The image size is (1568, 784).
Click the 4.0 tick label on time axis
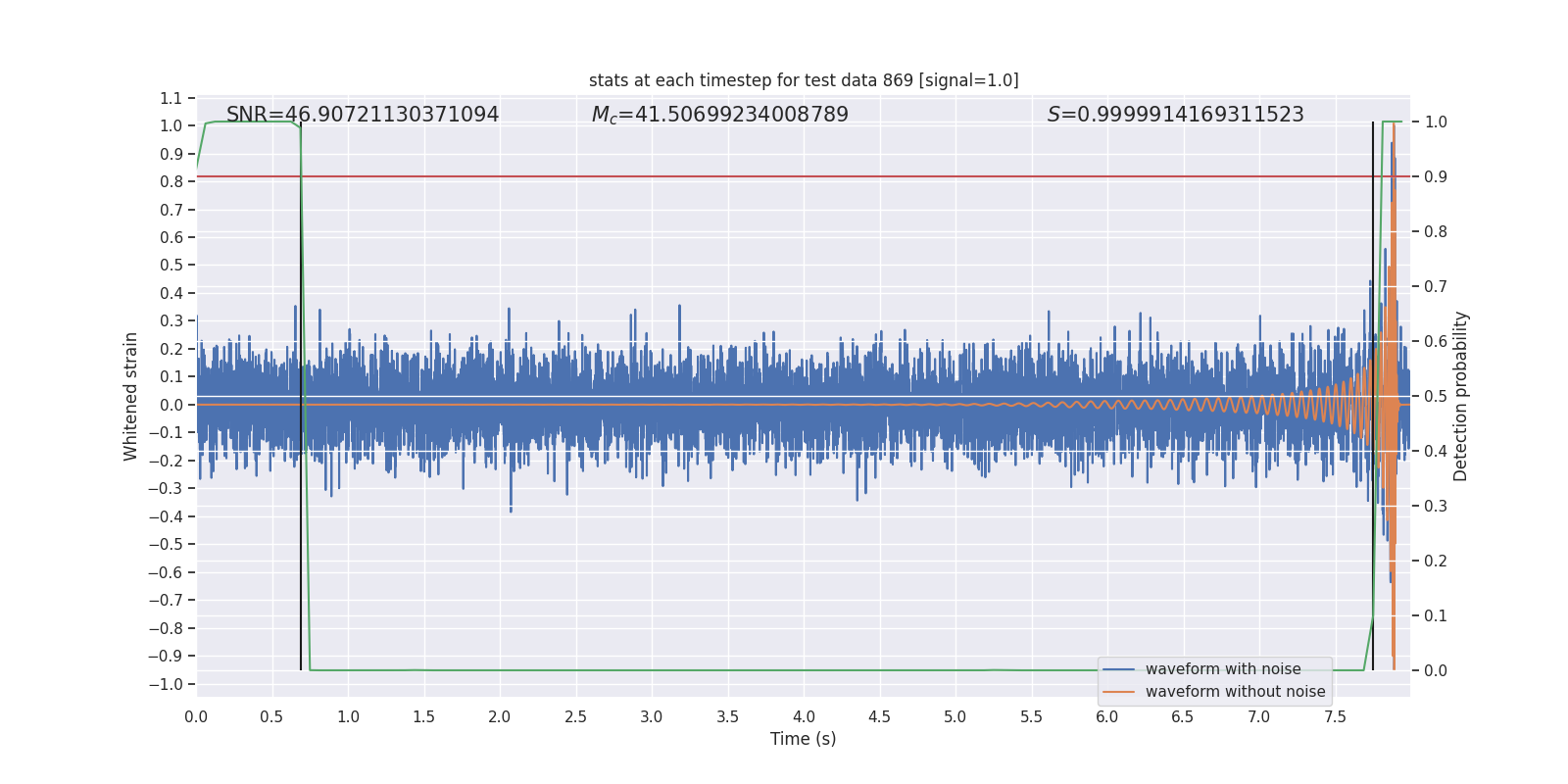(804, 717)
